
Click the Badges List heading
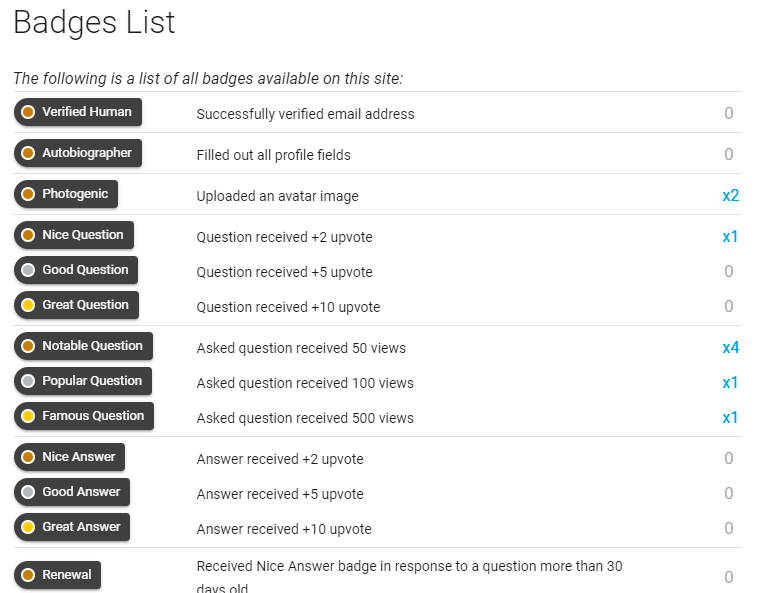94,23
